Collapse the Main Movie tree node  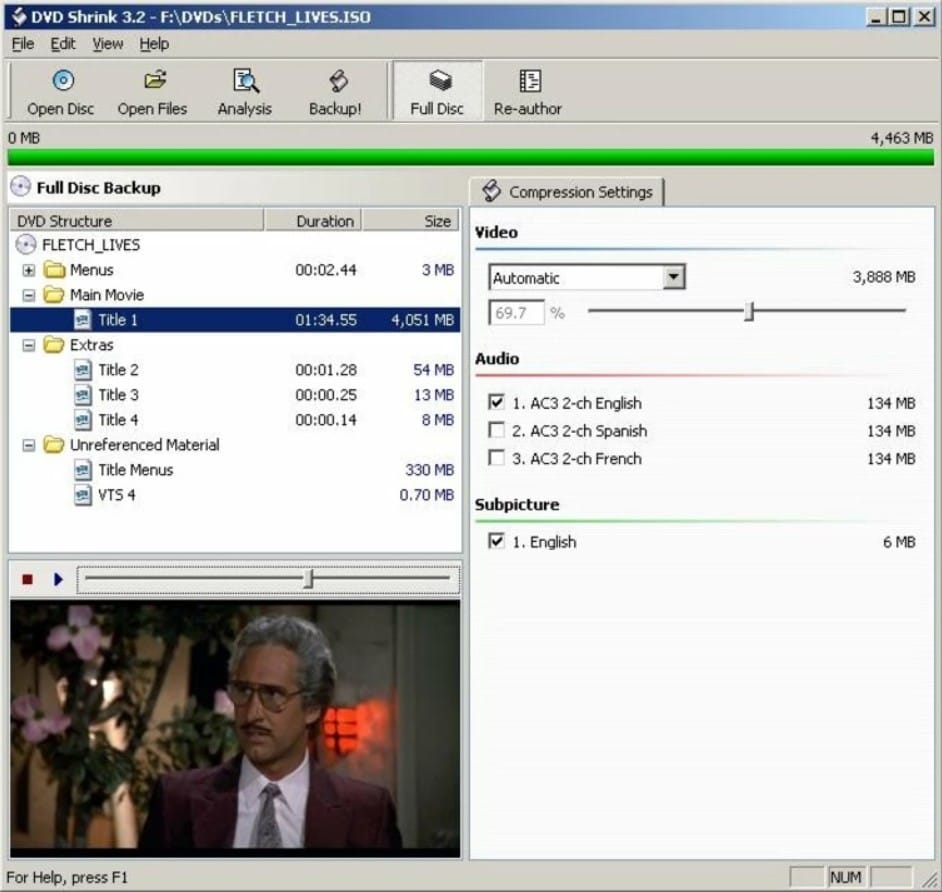click(28, 296)
